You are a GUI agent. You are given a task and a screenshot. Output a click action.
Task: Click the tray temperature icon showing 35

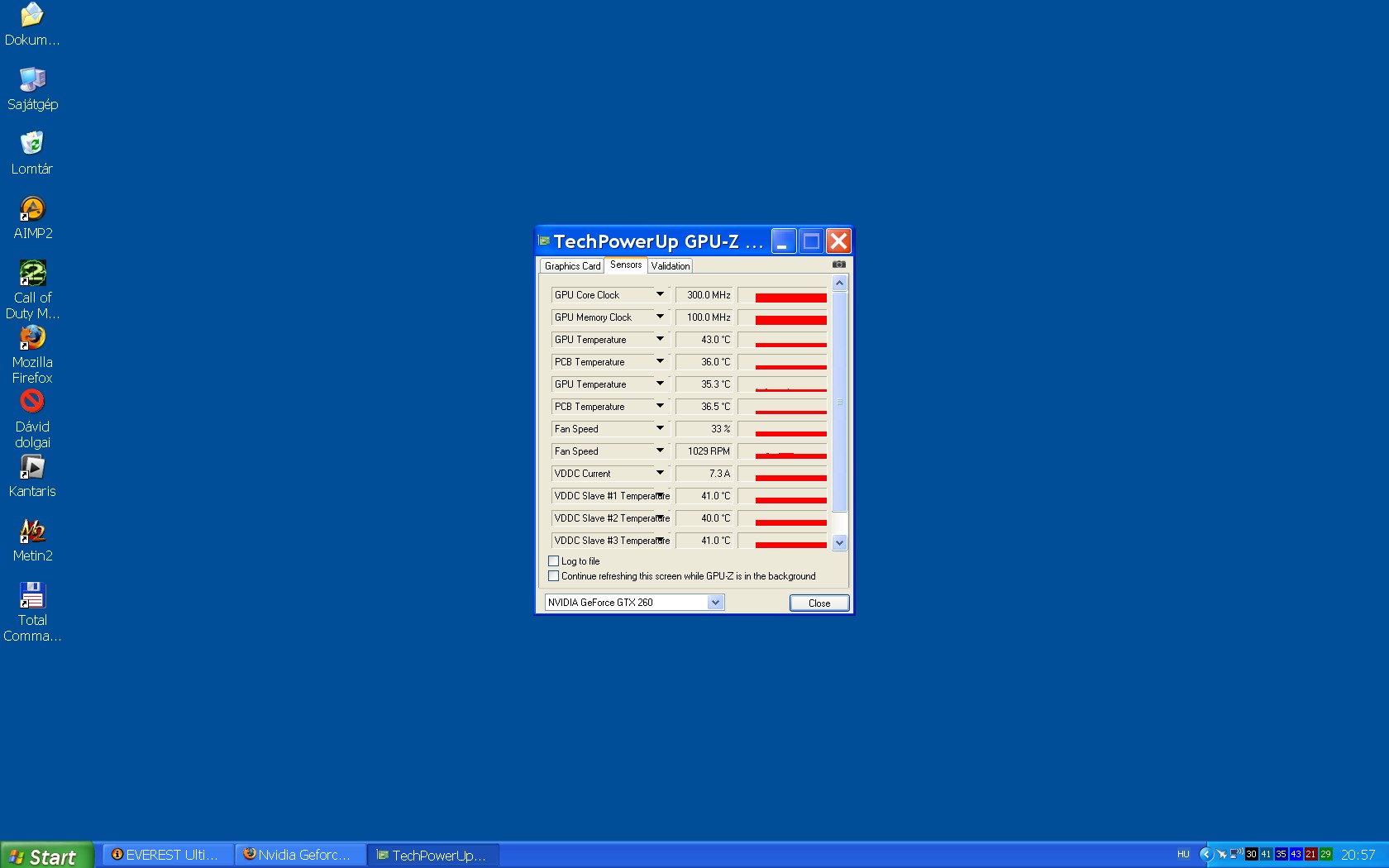point(1281,854)
